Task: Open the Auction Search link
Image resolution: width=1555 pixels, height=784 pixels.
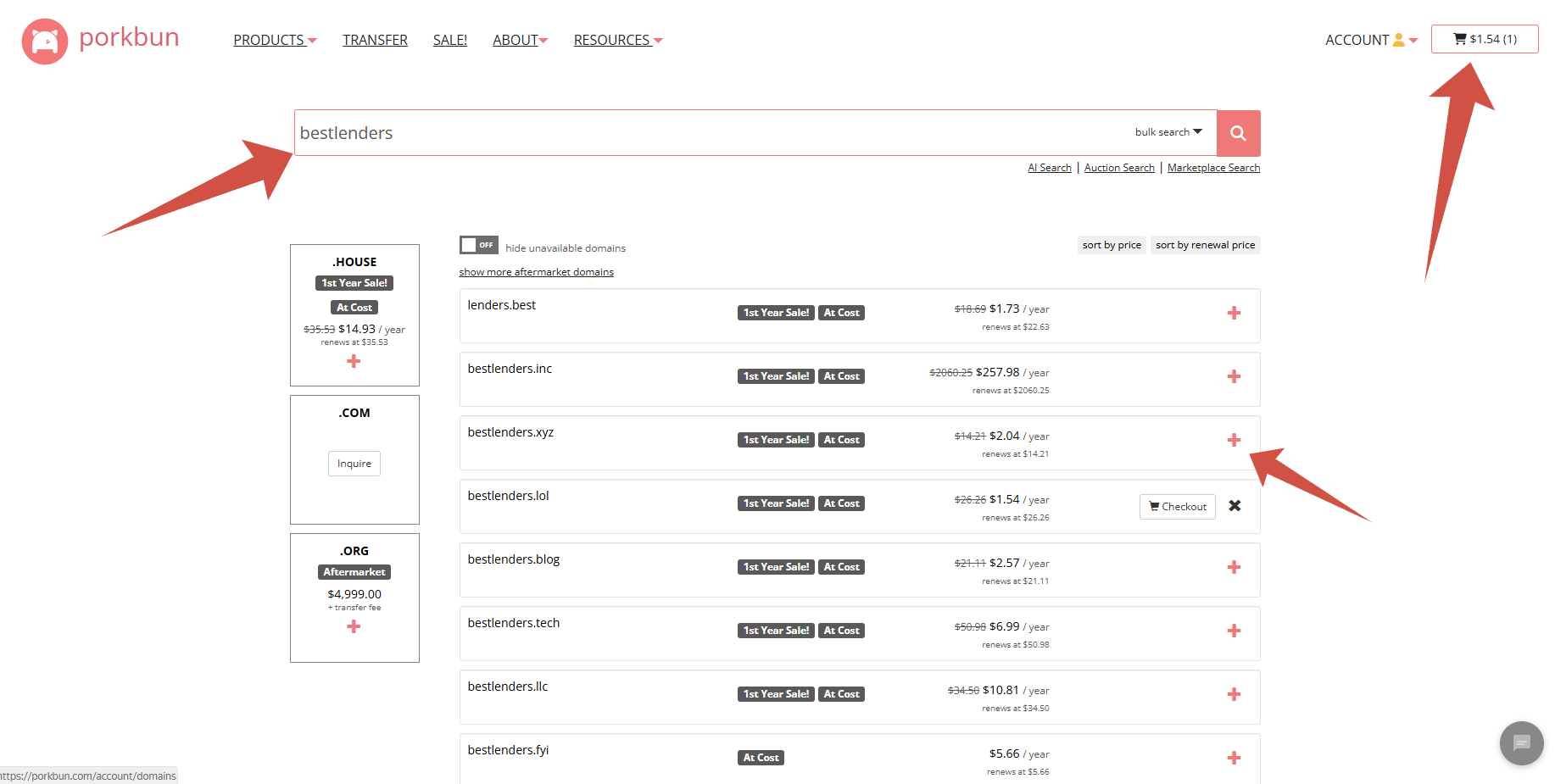Action: pos(1119,168)
